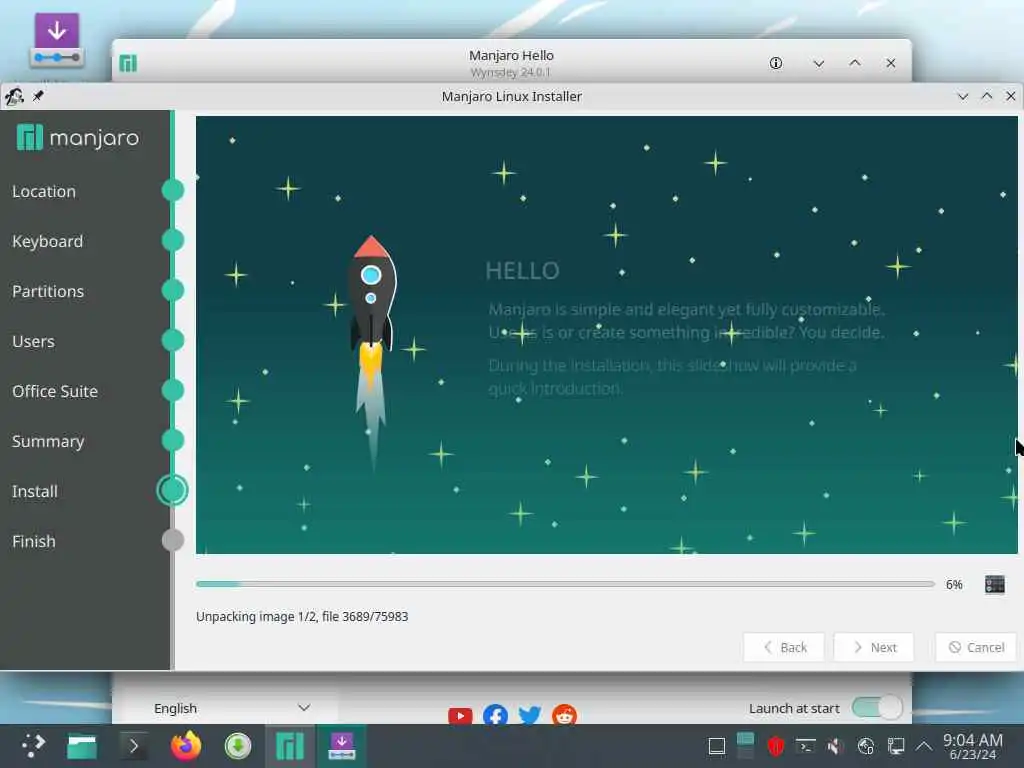Close the Manjaro Hello window
This screenshot has width=1024, height=768.
click(891, 63)
